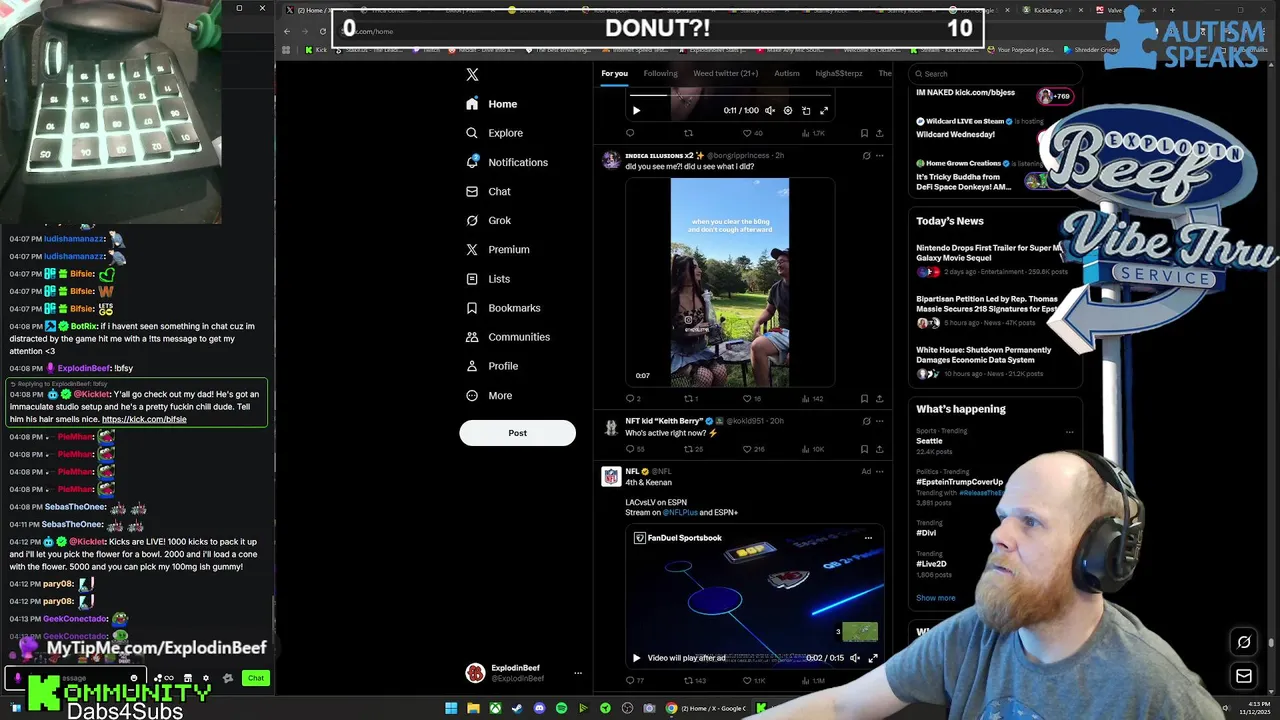Open FanDuel Sportsbook card options
1280x720 pixels.
[x=868, y=538]
